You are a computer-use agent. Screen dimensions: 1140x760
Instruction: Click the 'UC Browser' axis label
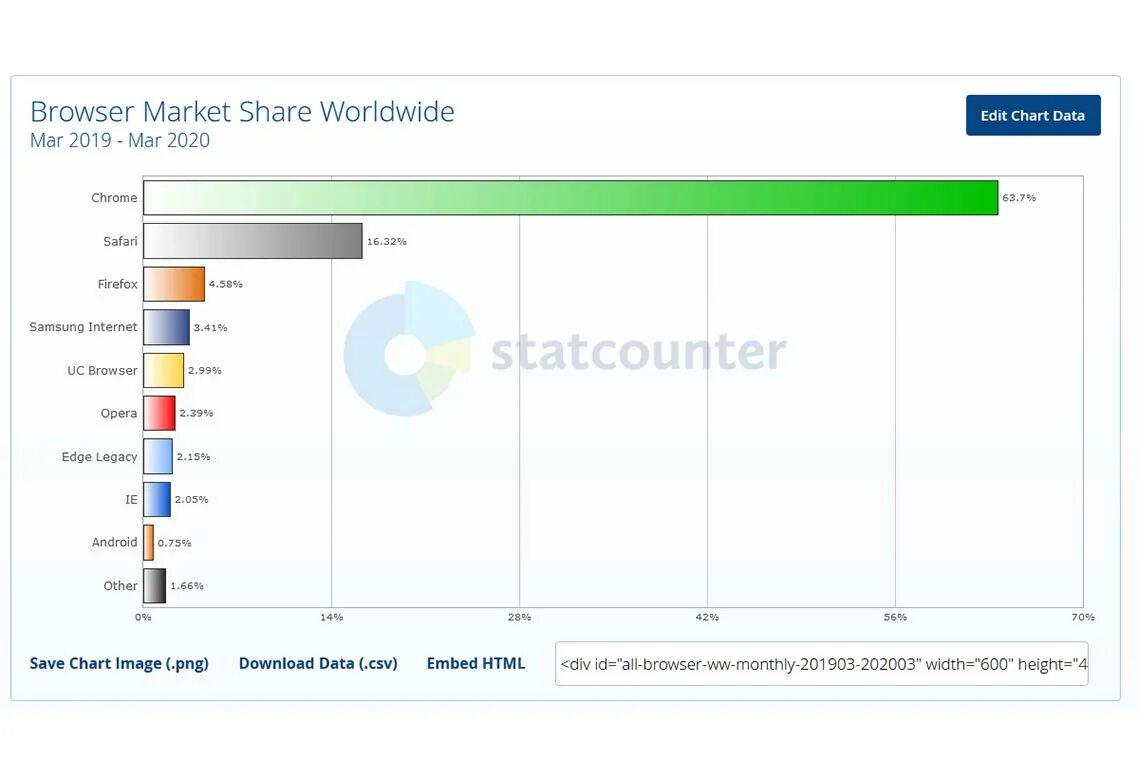103,370
